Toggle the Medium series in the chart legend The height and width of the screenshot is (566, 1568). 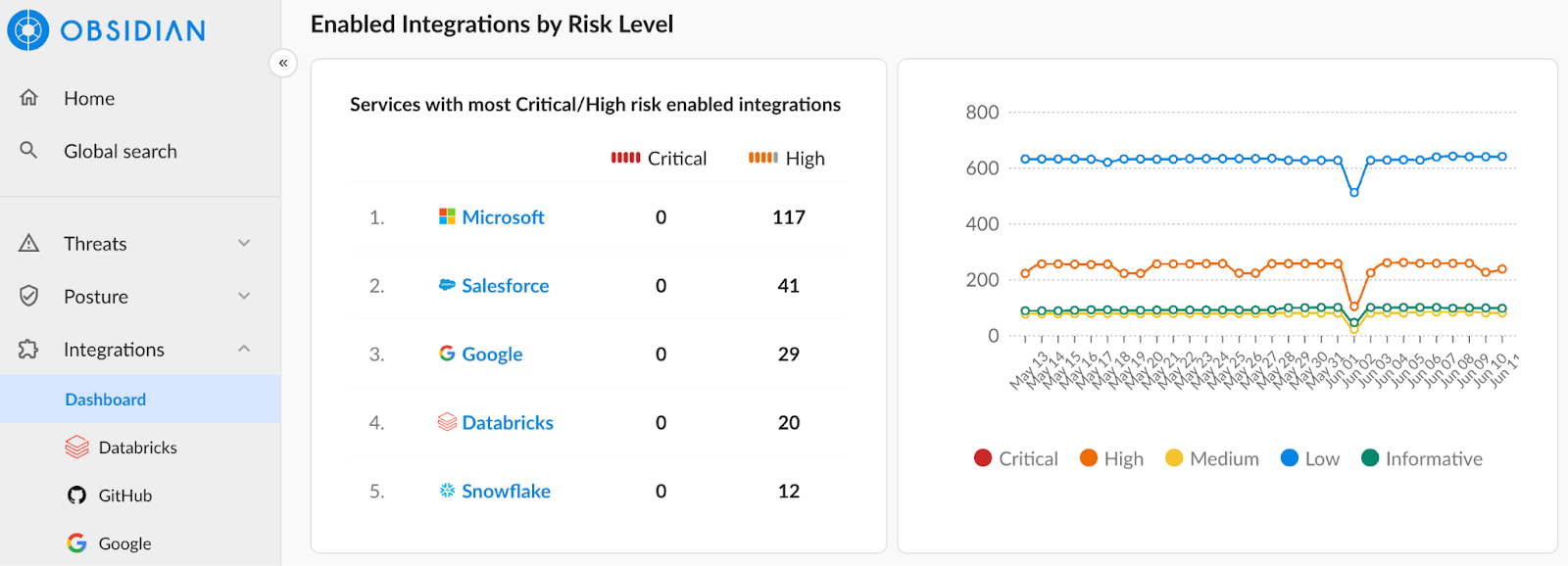tap(1212, 458)
